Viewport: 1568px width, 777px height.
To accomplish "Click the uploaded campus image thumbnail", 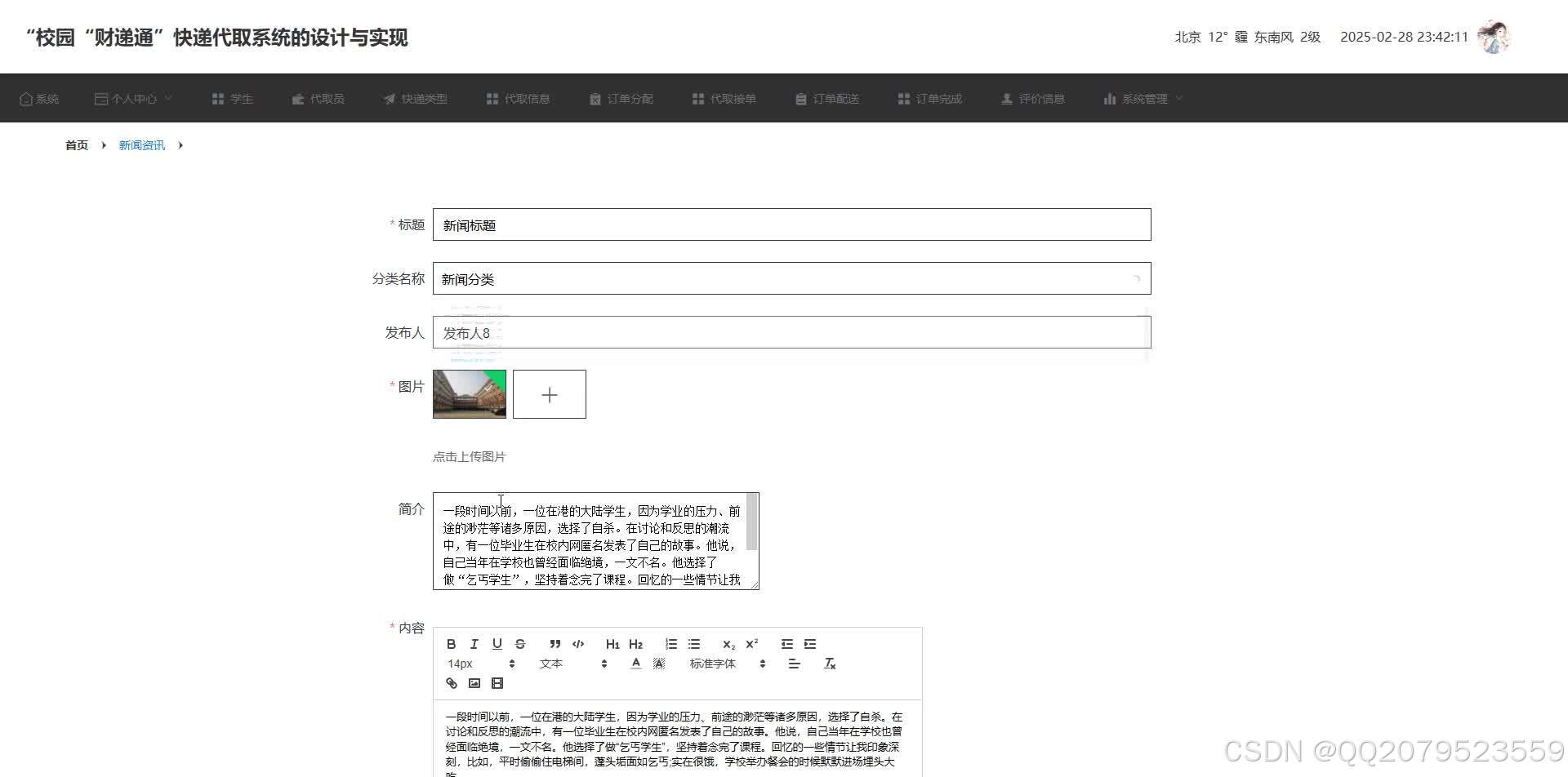I will [469, 393].
